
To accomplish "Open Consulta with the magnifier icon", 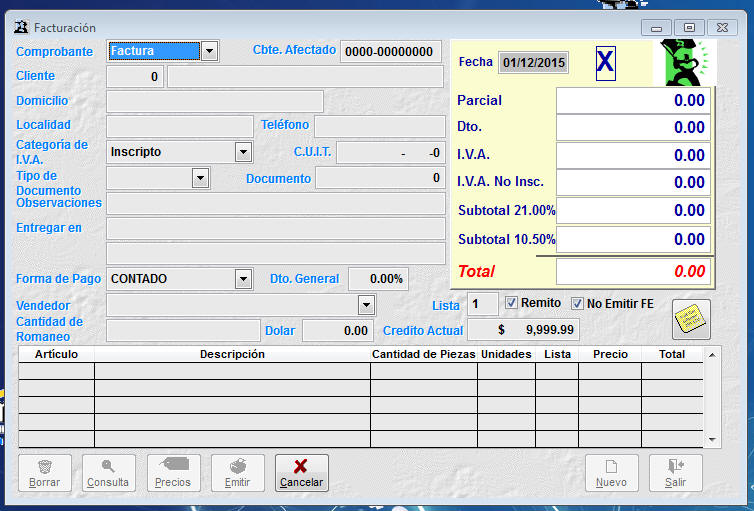I will point(108,472).
